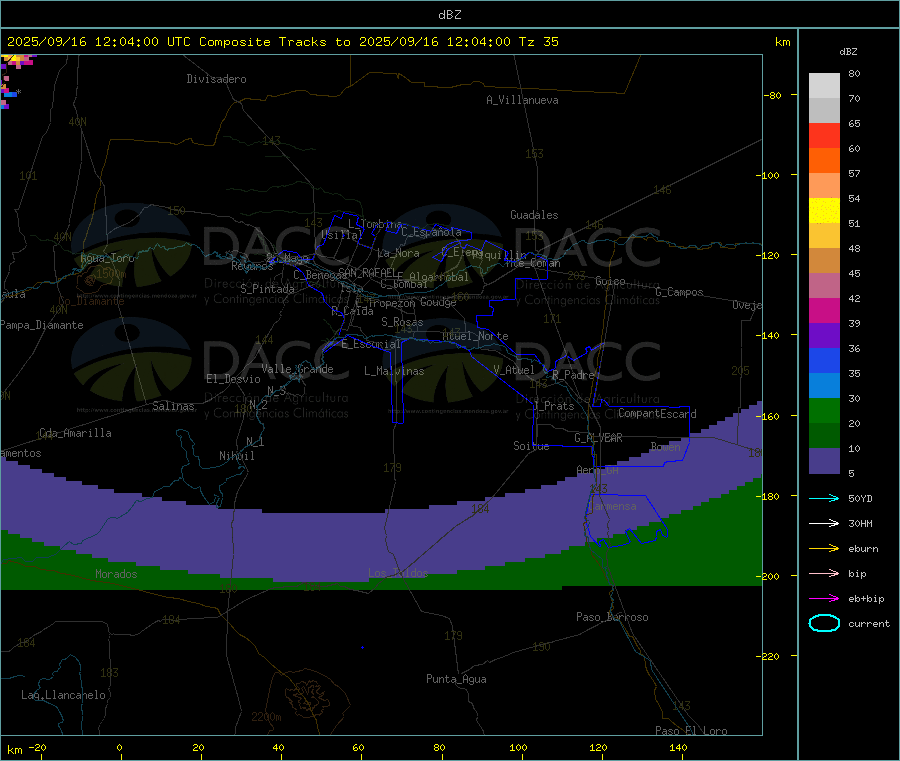
Task: Click the Salinas map label
Action: point(173,406)
